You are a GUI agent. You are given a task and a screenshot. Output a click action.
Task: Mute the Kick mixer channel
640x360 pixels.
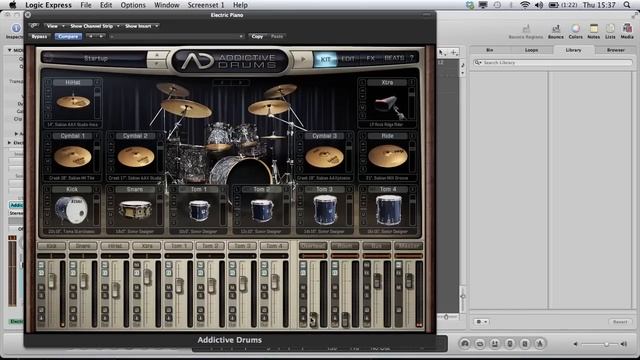41,287
